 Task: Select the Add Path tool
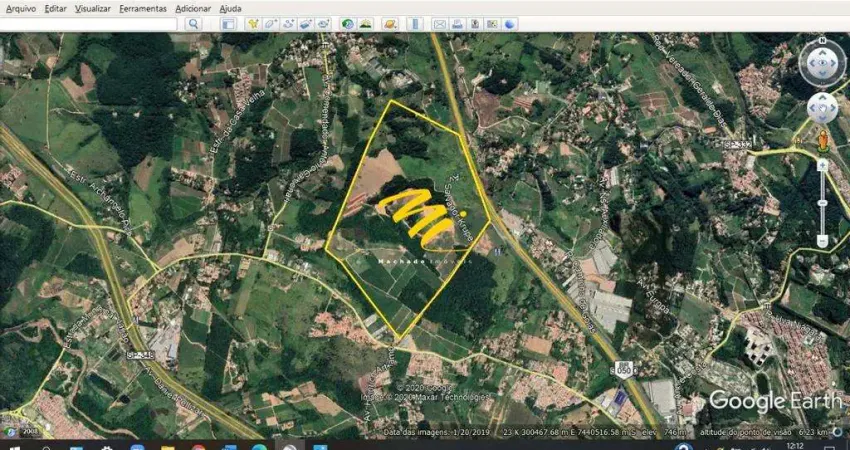[x=288, y=24]
